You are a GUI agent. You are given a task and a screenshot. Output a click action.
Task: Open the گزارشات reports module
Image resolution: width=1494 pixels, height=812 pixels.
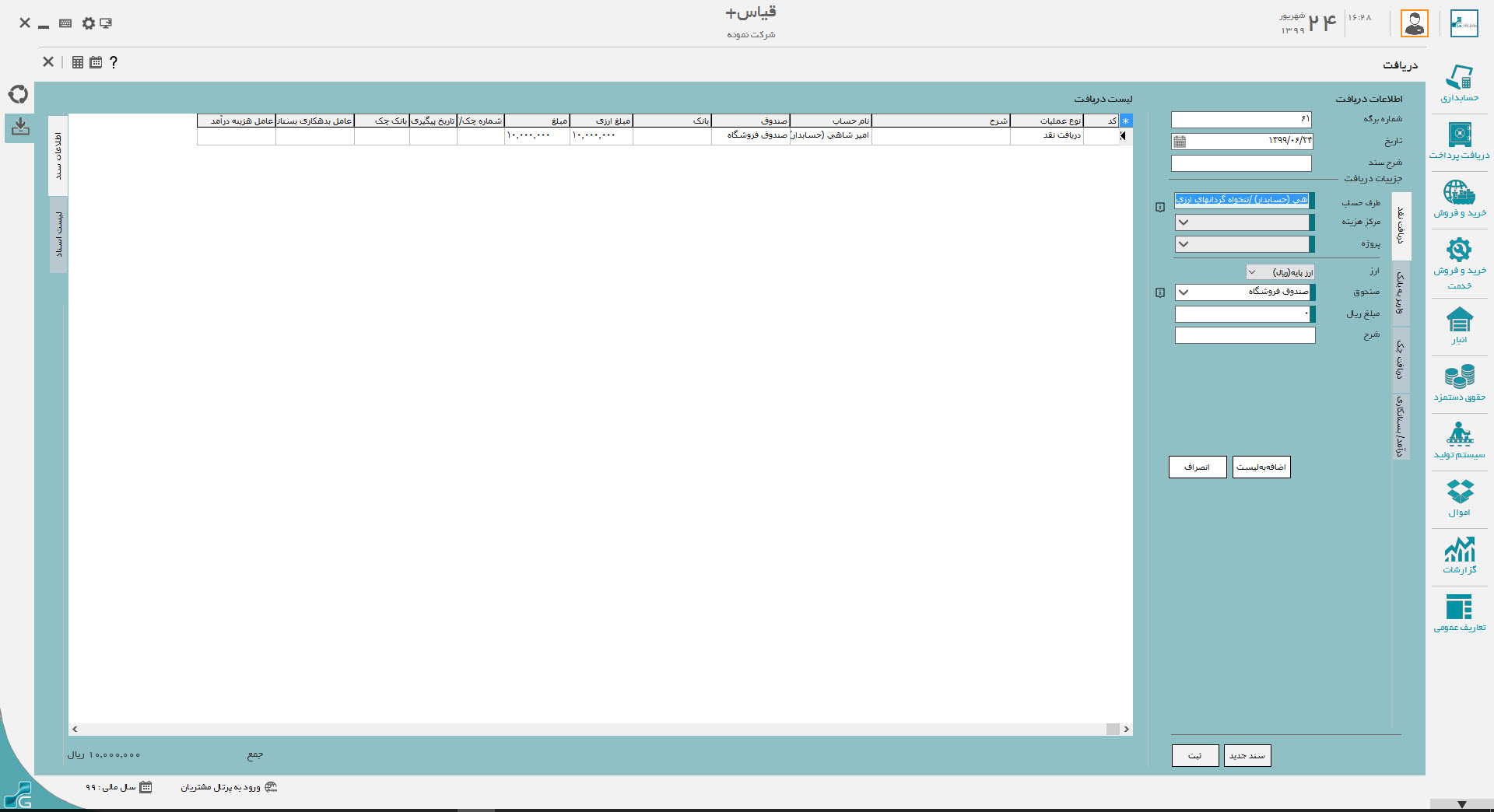[1459, 555]
